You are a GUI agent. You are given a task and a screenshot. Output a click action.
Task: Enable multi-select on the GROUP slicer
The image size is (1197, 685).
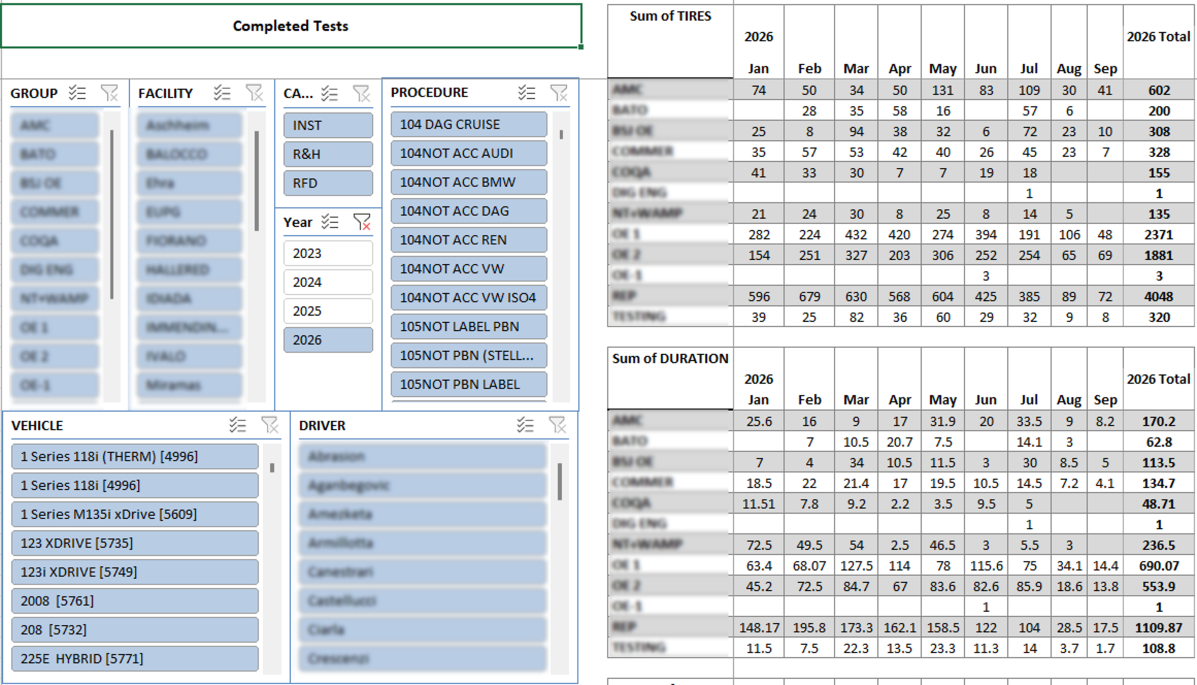77,93
